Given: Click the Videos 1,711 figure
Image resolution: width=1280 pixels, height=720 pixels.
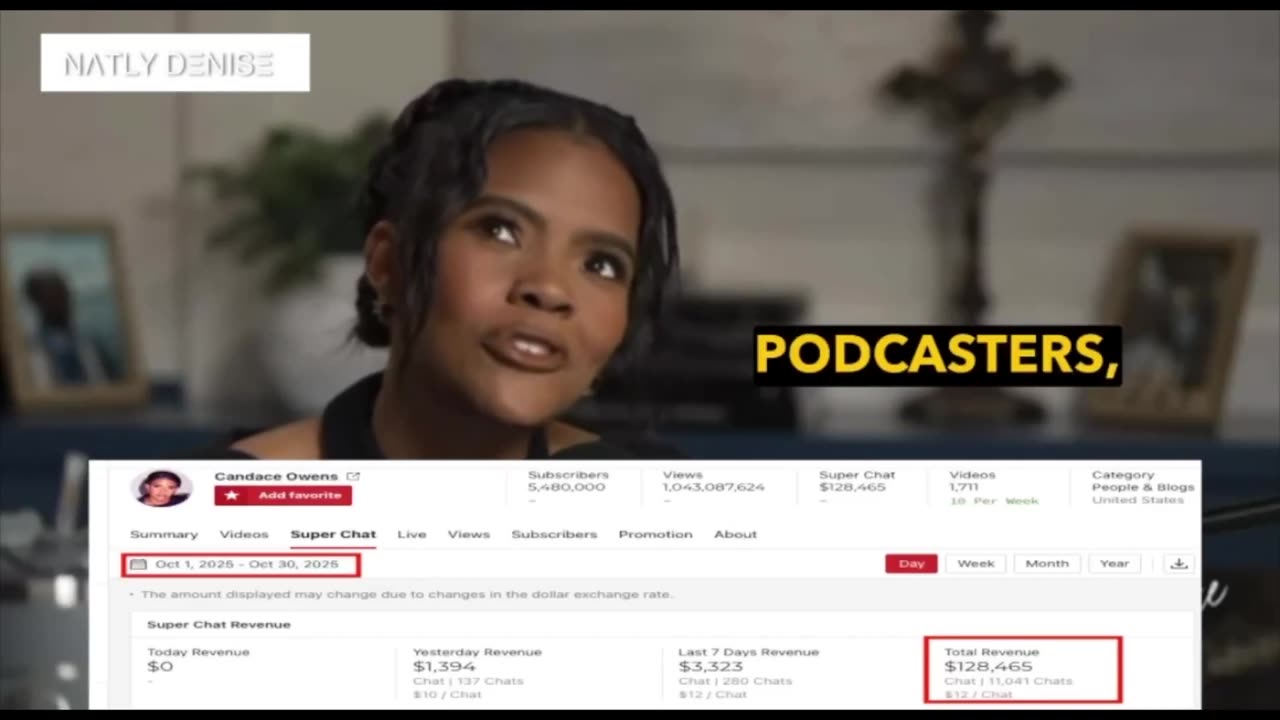Looking at the screenshot, I should pyautogui.click(x=964, y=487).
